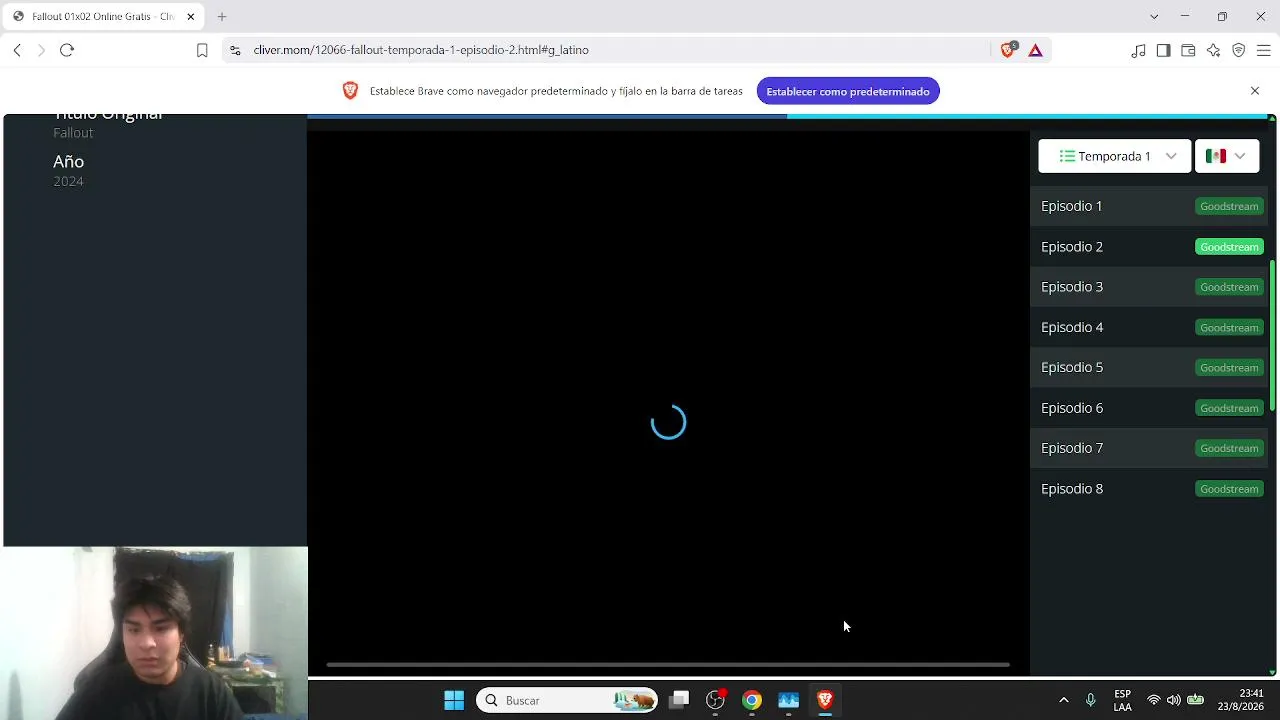Reload the current page
Image resolution: width=1280 pixels, height=720 pixels.
coord(67,50)
